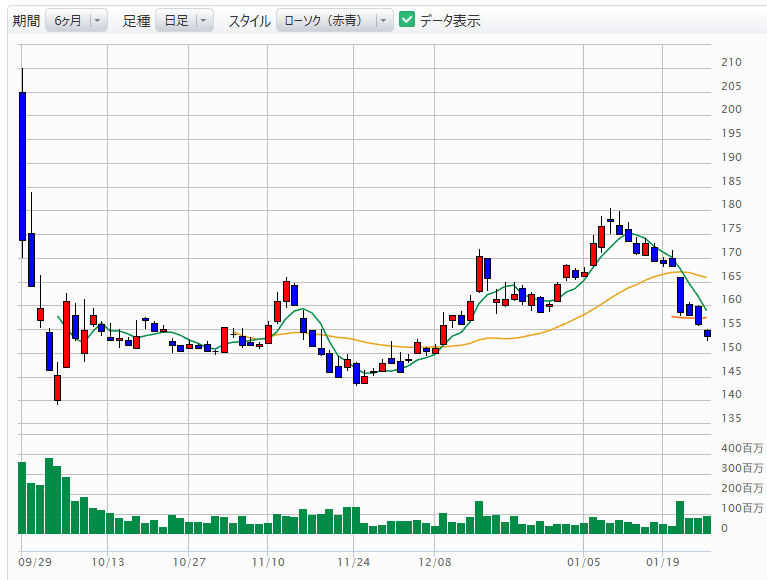
Task: Click the 210 price axis label
Action: [731, 62]
